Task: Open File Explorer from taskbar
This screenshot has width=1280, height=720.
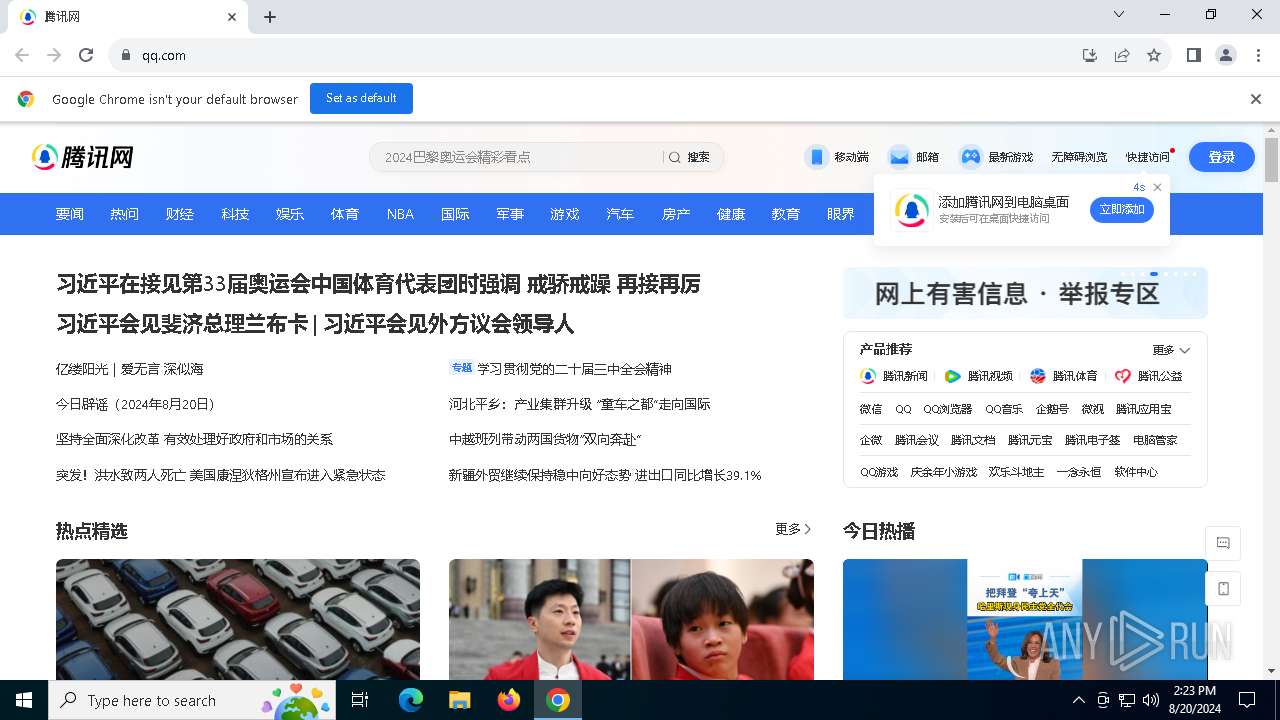Action: click(x=459, y=700)
